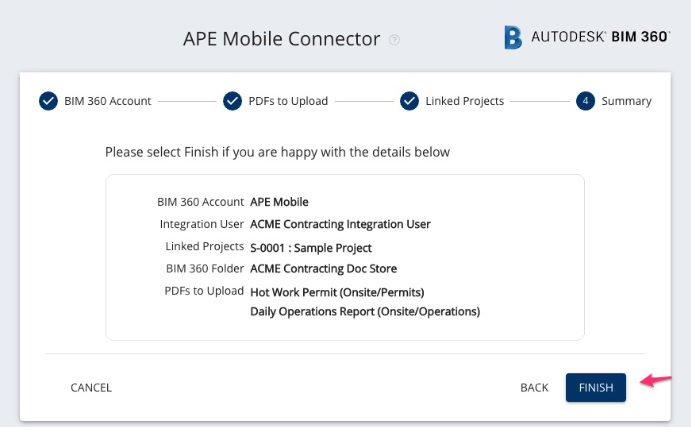Click the APE Mobile account value
Screen dimensions: 691x427
point(279,202)
